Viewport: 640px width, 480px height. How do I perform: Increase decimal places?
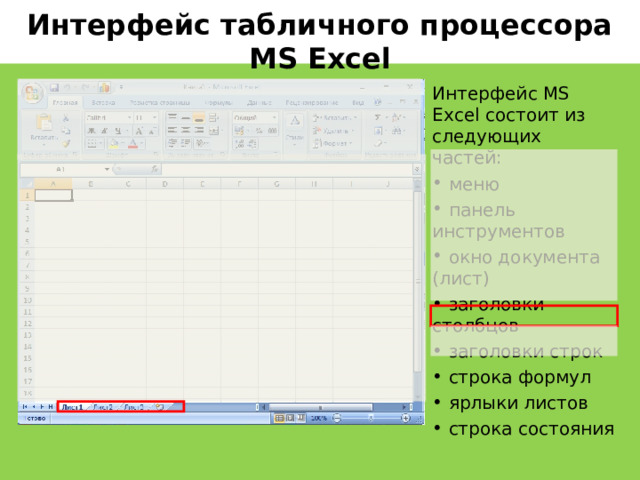click(x=240, y=143)
